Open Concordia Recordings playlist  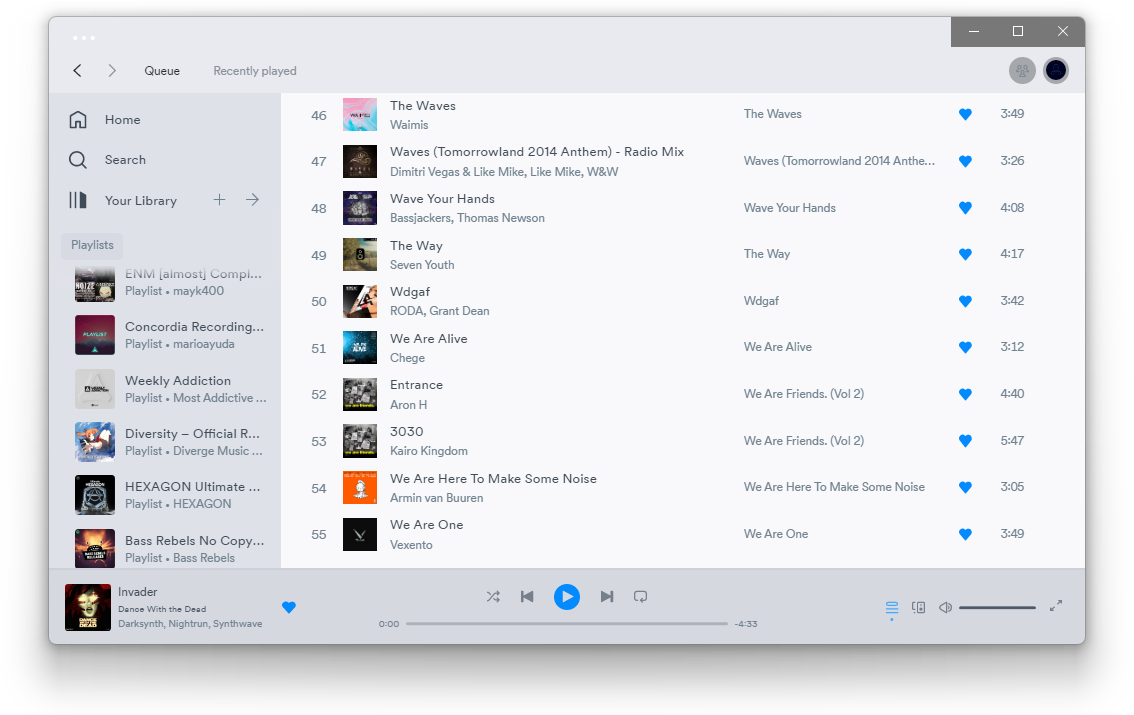[x=171, y=335]
